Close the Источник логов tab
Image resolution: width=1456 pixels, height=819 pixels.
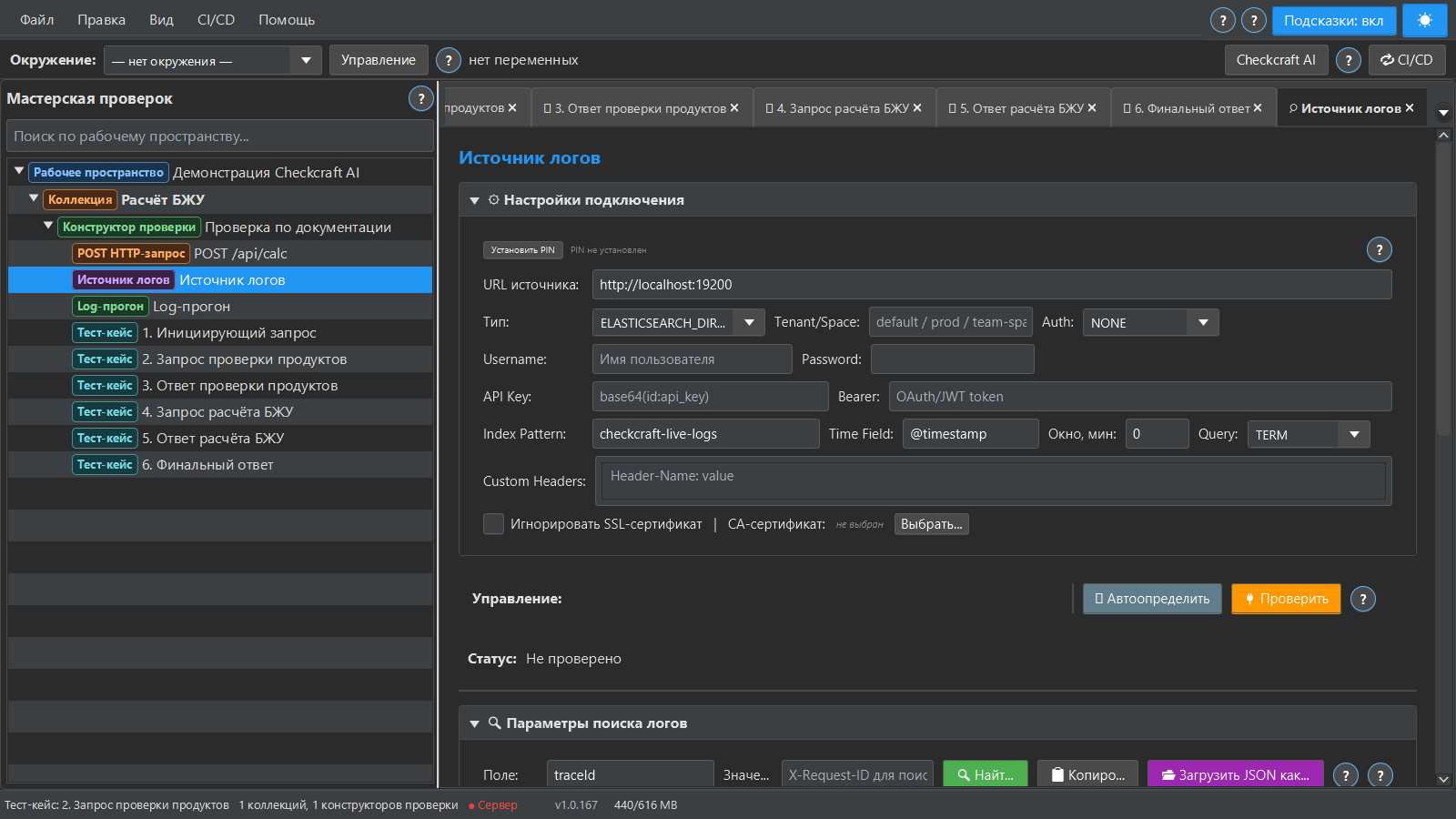point(1410,107)
